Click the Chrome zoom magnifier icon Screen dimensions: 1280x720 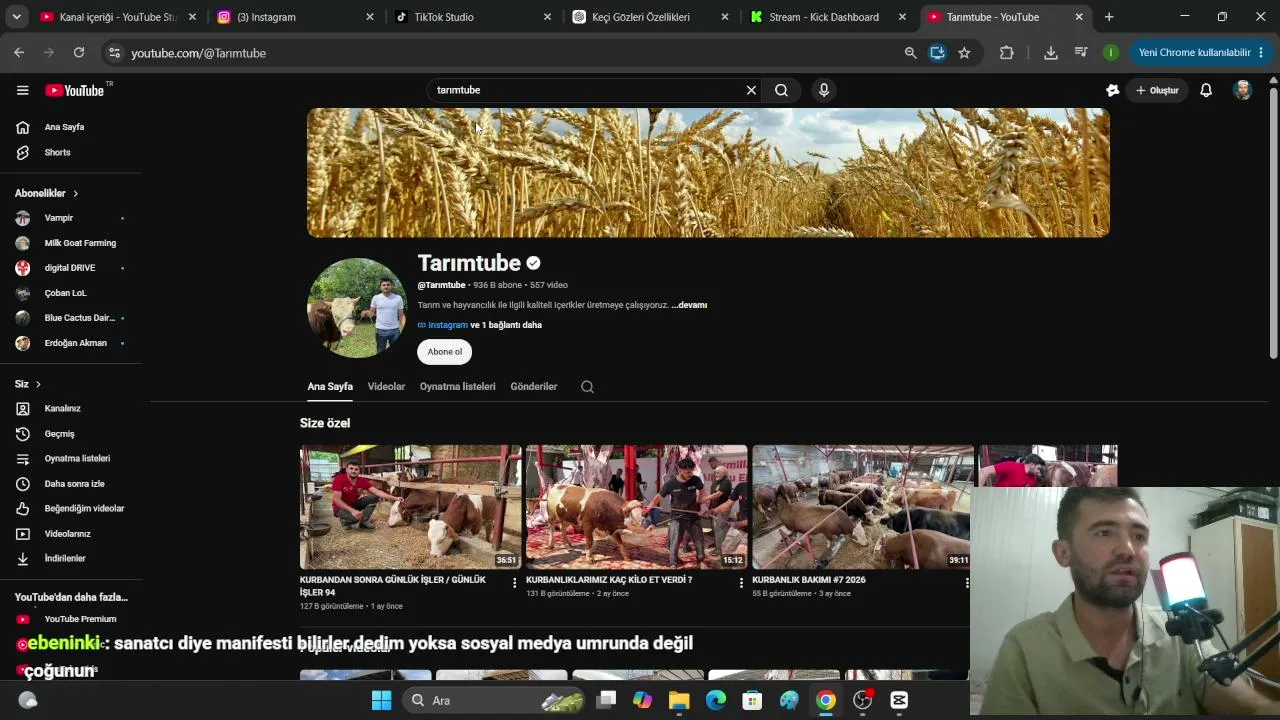click(x=910, y=53)
